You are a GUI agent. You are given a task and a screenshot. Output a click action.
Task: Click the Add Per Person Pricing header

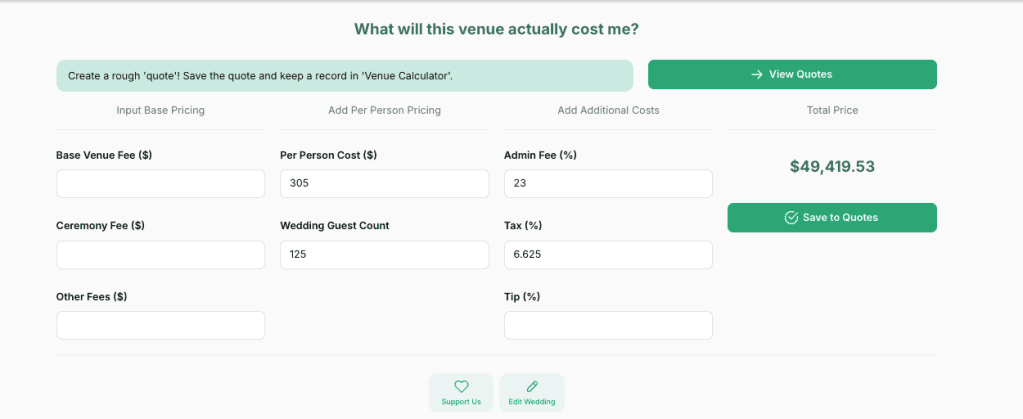coord(385,110)
